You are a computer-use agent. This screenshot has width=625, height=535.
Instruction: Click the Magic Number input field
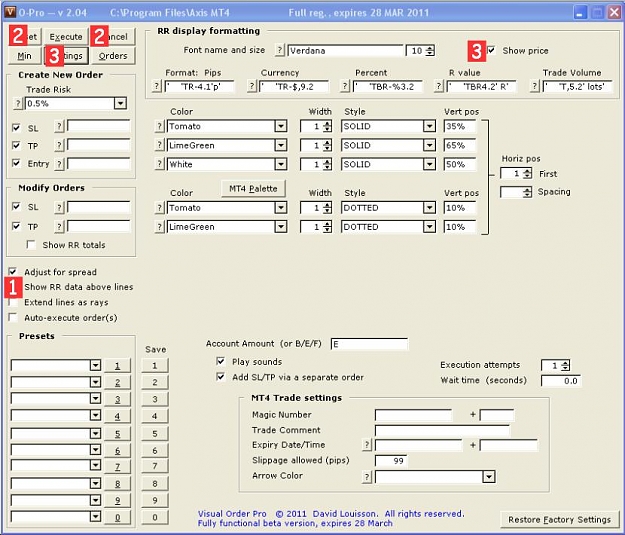coord(413,415)
